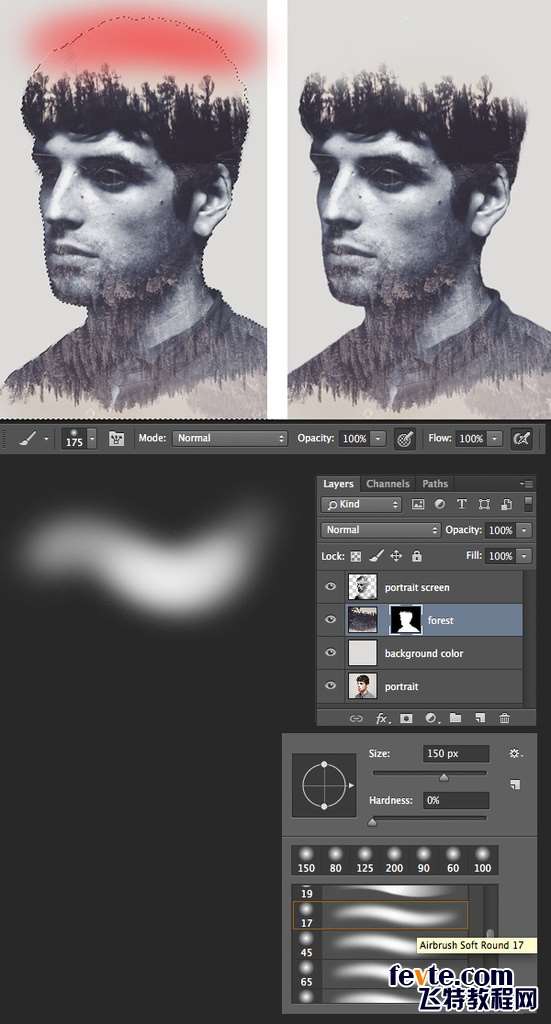This screenshot has height=1024, width=551.
Task: Click the add layer mask icon
Action: point(406,718)
